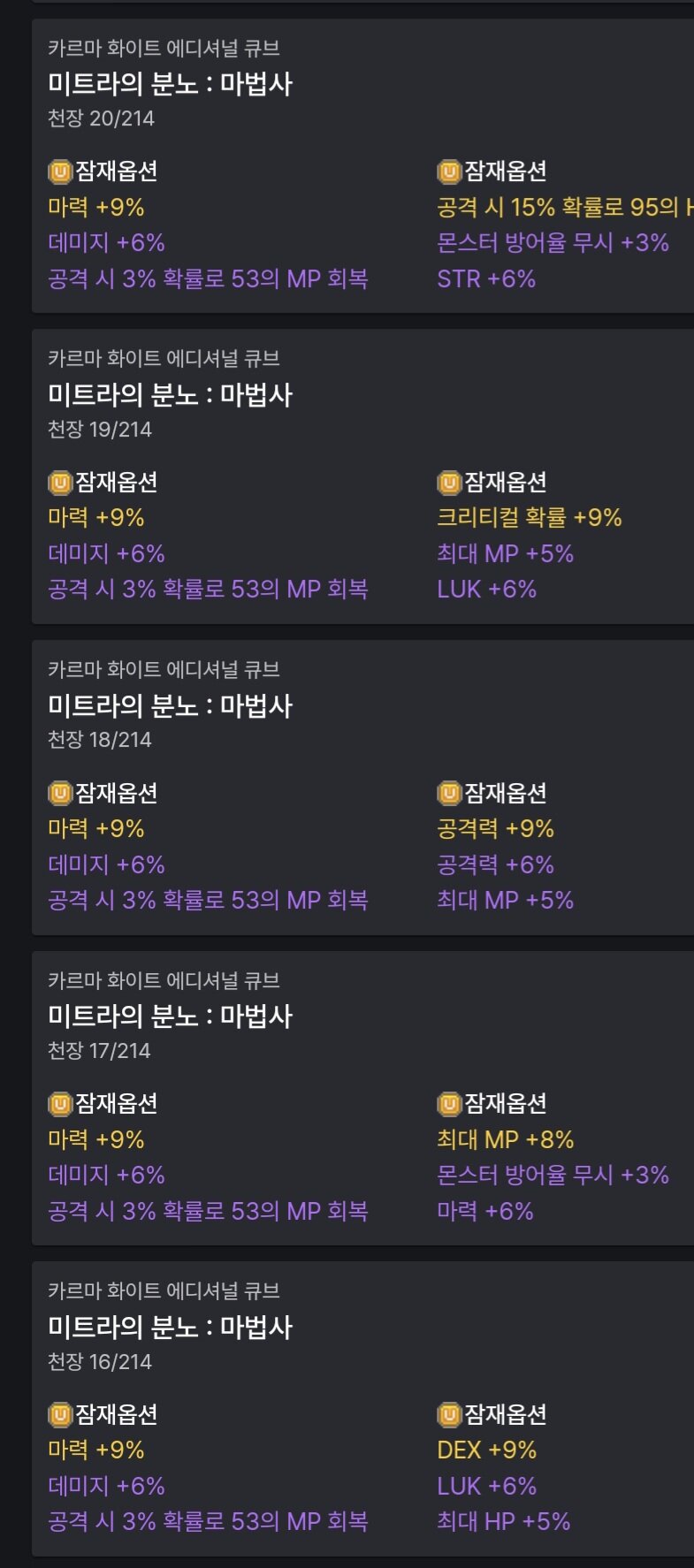Screen dimensions: 694x1568
Task: Click the 공격 시 15% 확률로 option line
Action: click(x=565, y=207)
